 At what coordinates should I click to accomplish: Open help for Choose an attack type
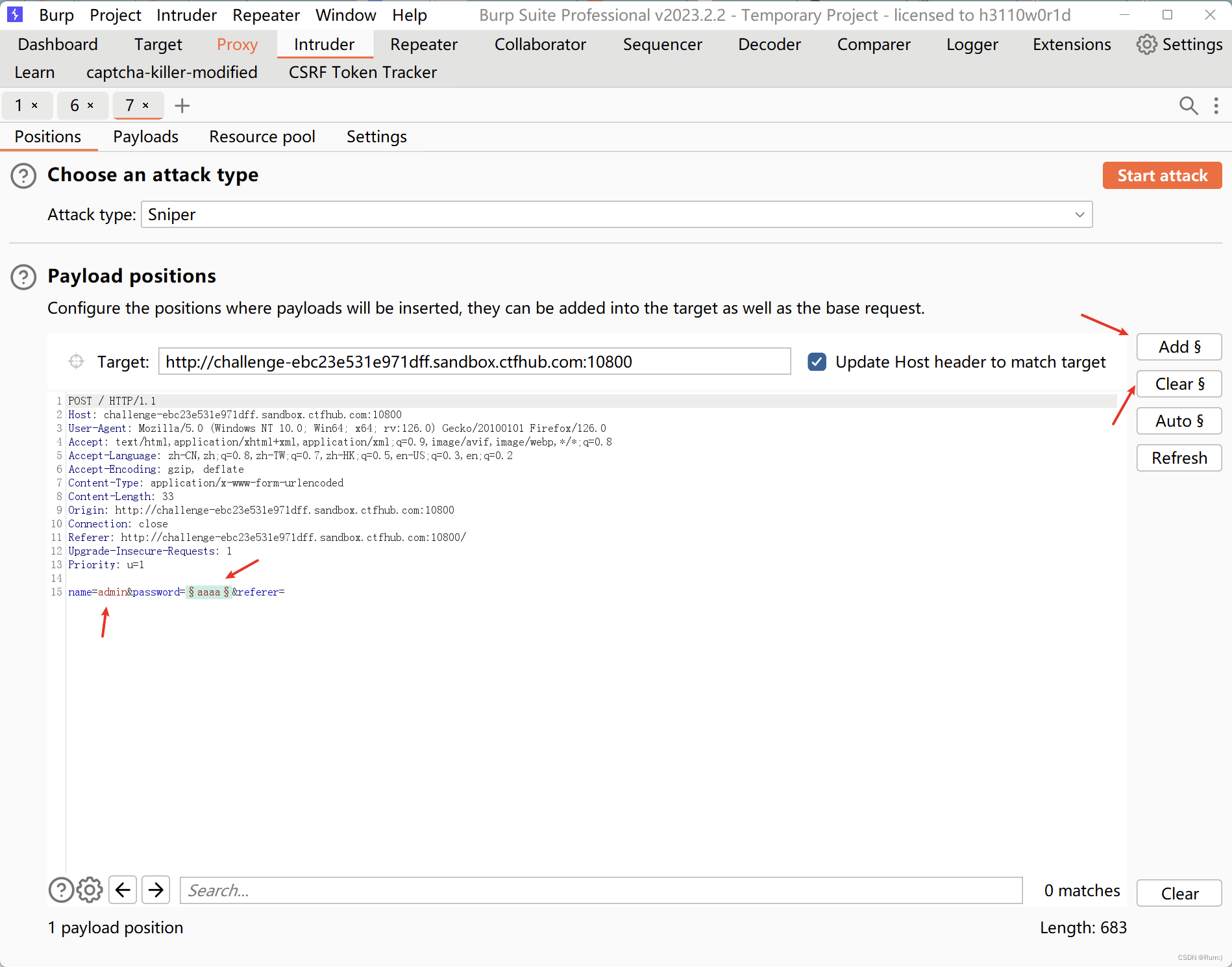[23, 175]
